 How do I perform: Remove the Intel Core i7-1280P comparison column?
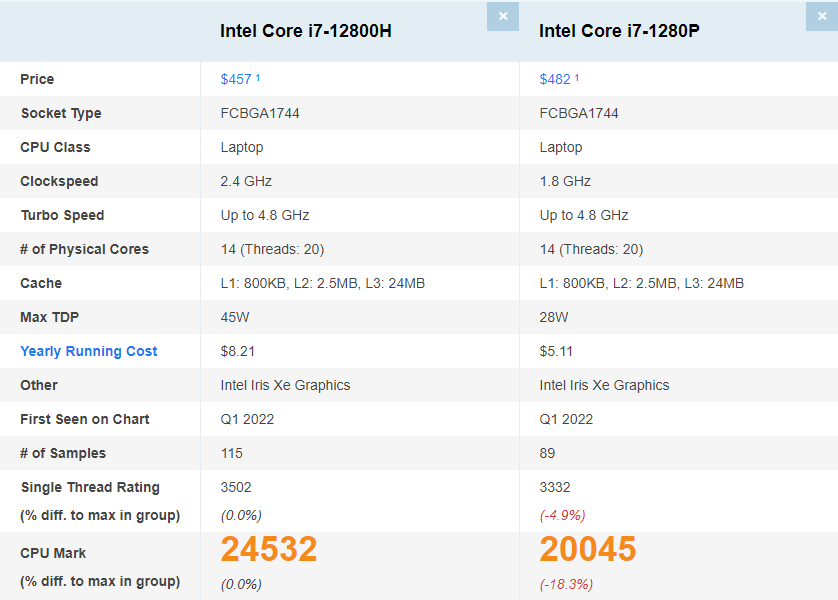coord(821,17)
